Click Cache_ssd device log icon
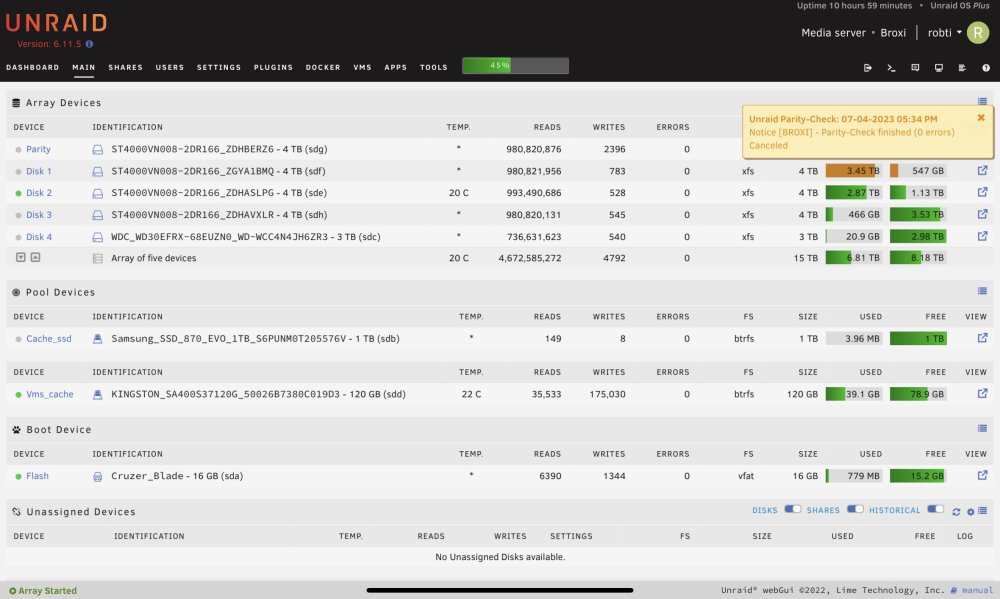 [98, 339]
